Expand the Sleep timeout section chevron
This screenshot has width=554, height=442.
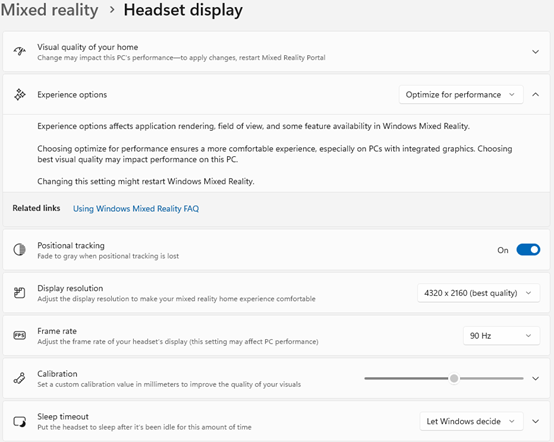point(536,421)
